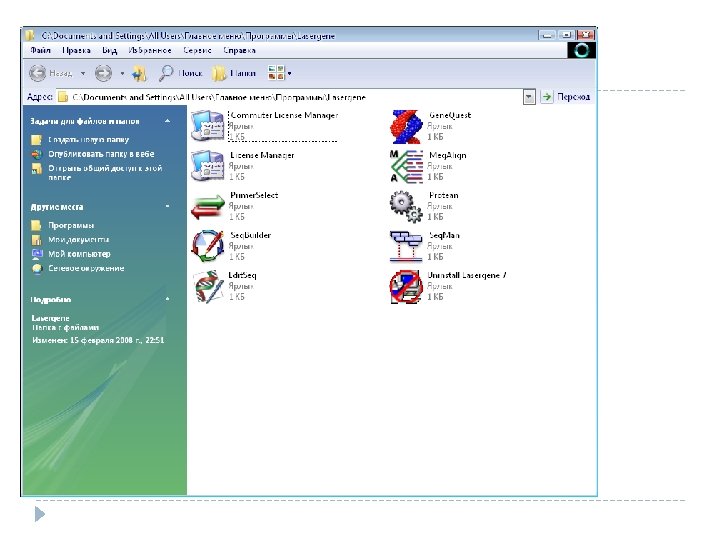Select the GeneQuest file name

[x=450, y=115]
